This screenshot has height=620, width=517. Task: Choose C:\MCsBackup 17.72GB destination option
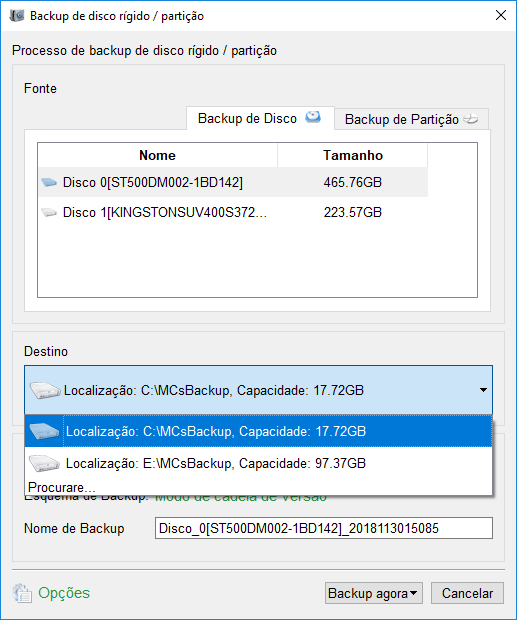(258, 431)
